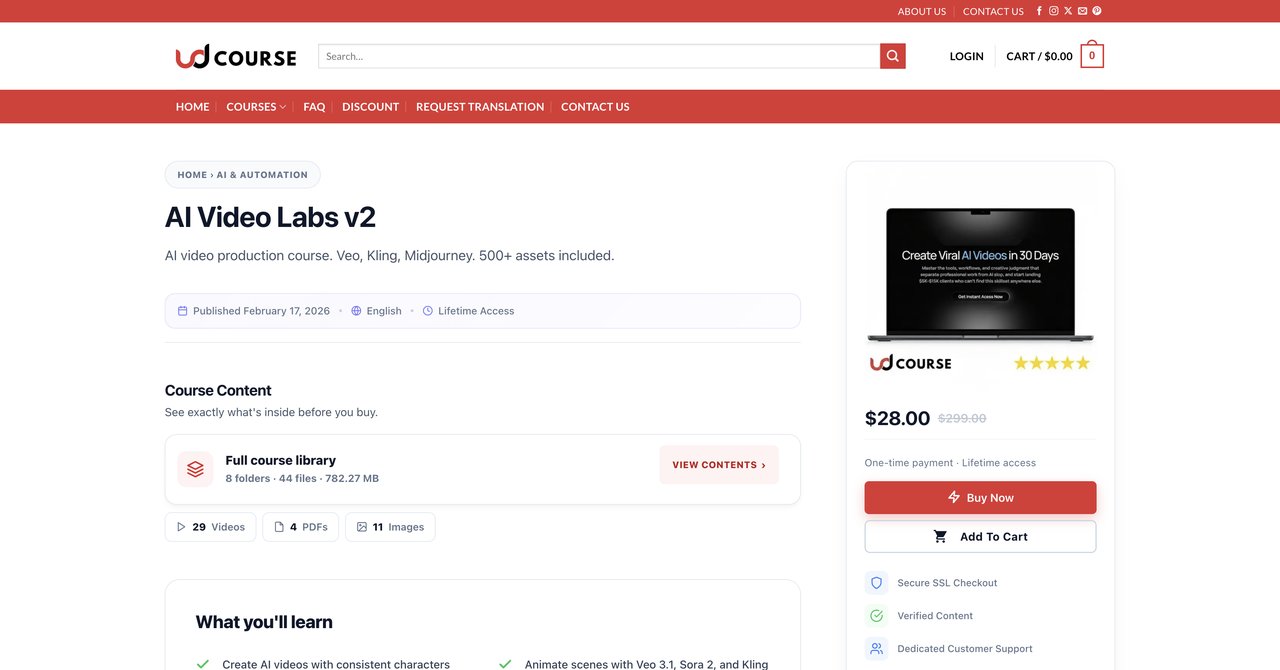The height and width of the screenshot is (670, 1280).
Task: Click the clock icon beside Lifetime Access
Action: point(428,311)
